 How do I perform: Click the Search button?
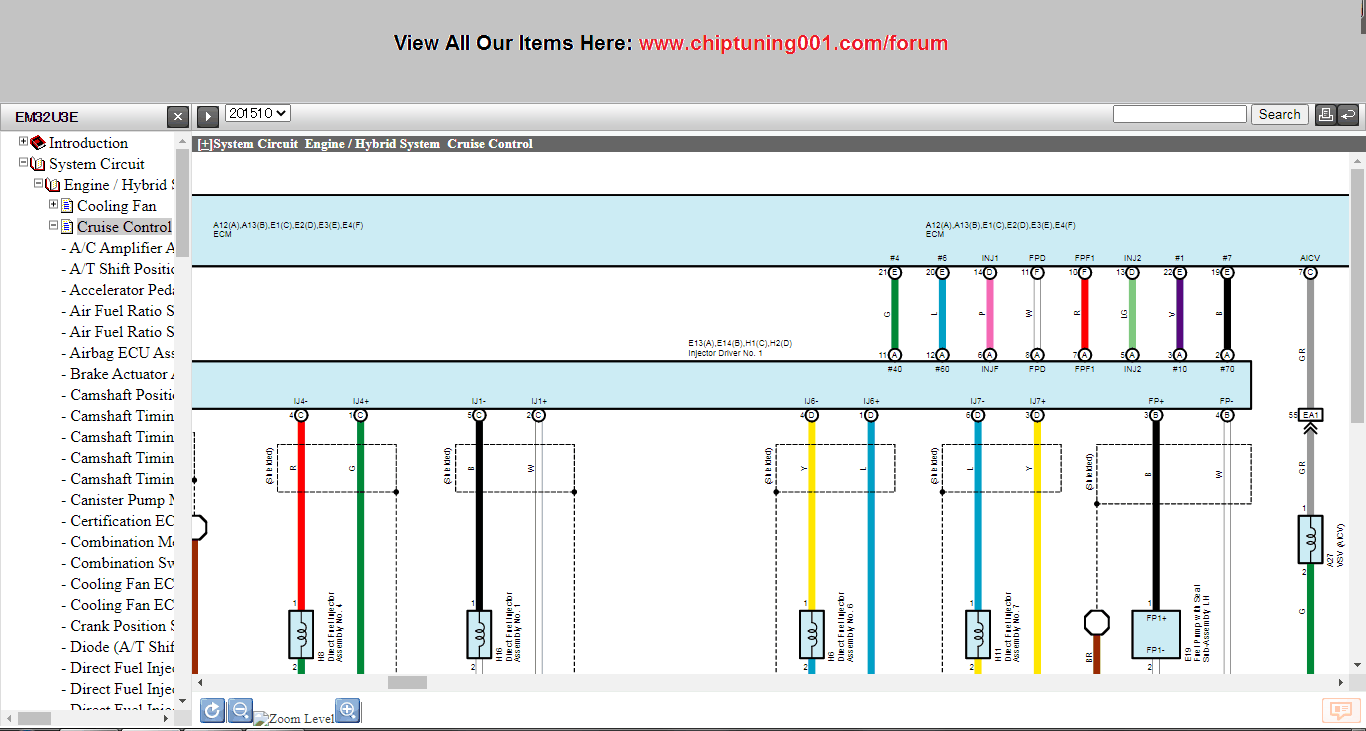[x=1279, y=115]
